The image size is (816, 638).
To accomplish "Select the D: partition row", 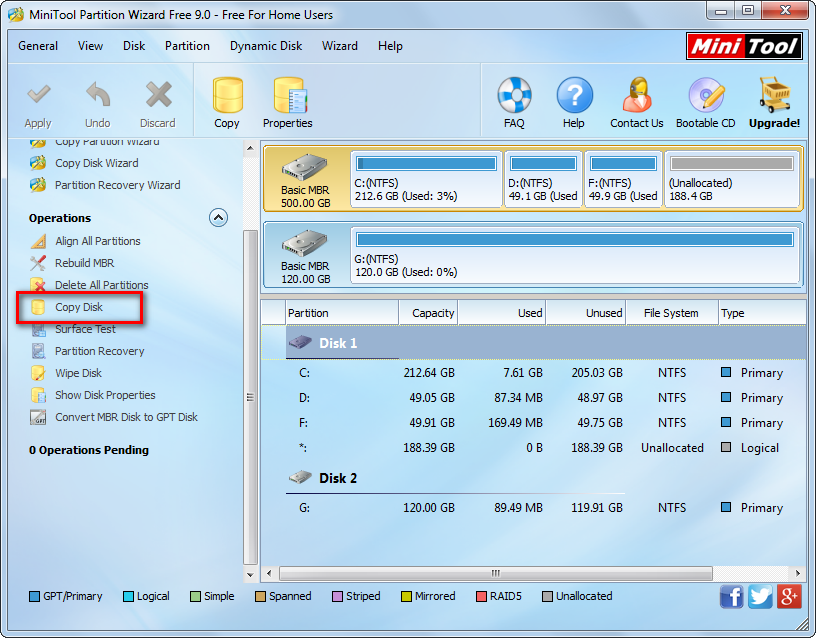I will (533, 398).
